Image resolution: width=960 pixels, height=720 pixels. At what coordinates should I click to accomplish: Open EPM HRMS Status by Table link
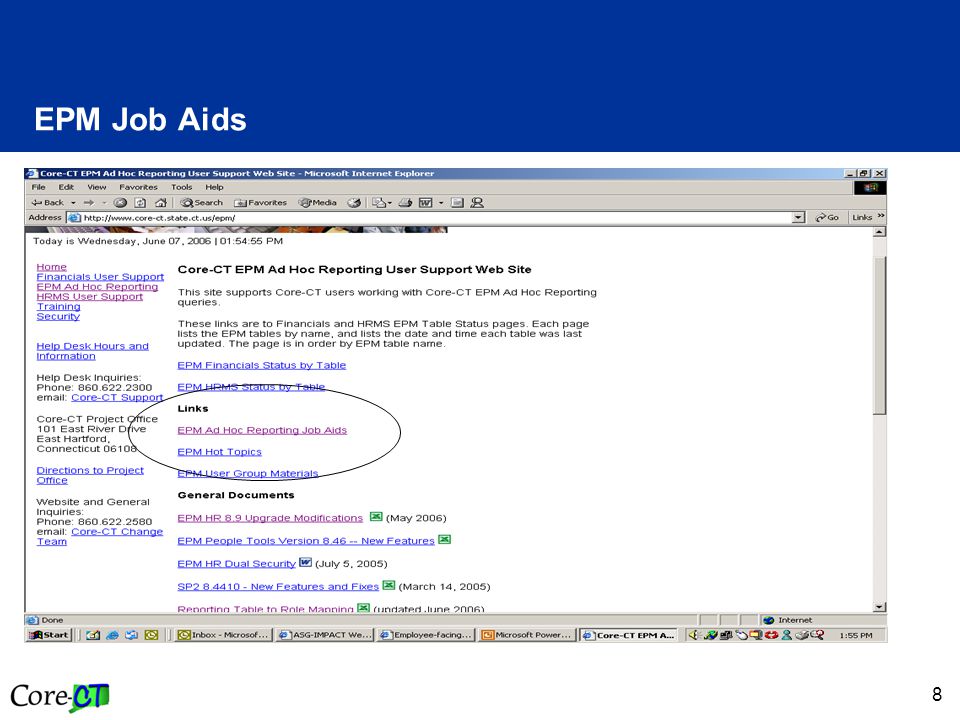coord(251,387)
